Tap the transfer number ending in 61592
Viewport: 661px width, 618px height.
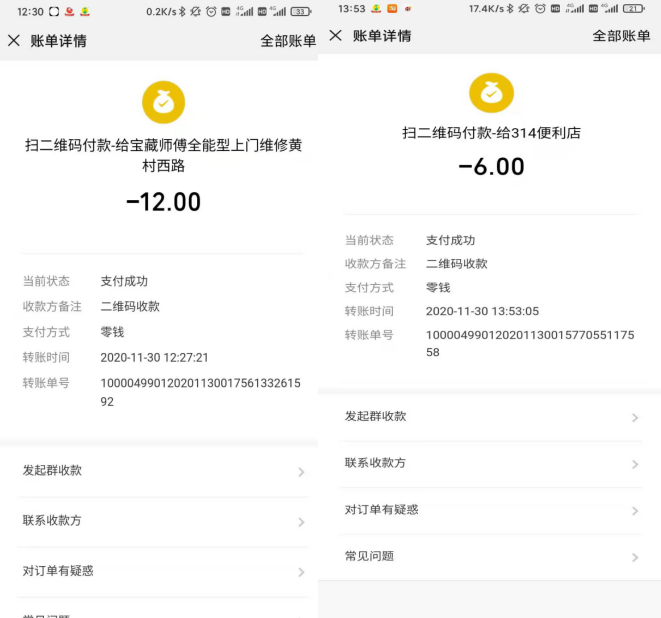[x=200, y=392]
